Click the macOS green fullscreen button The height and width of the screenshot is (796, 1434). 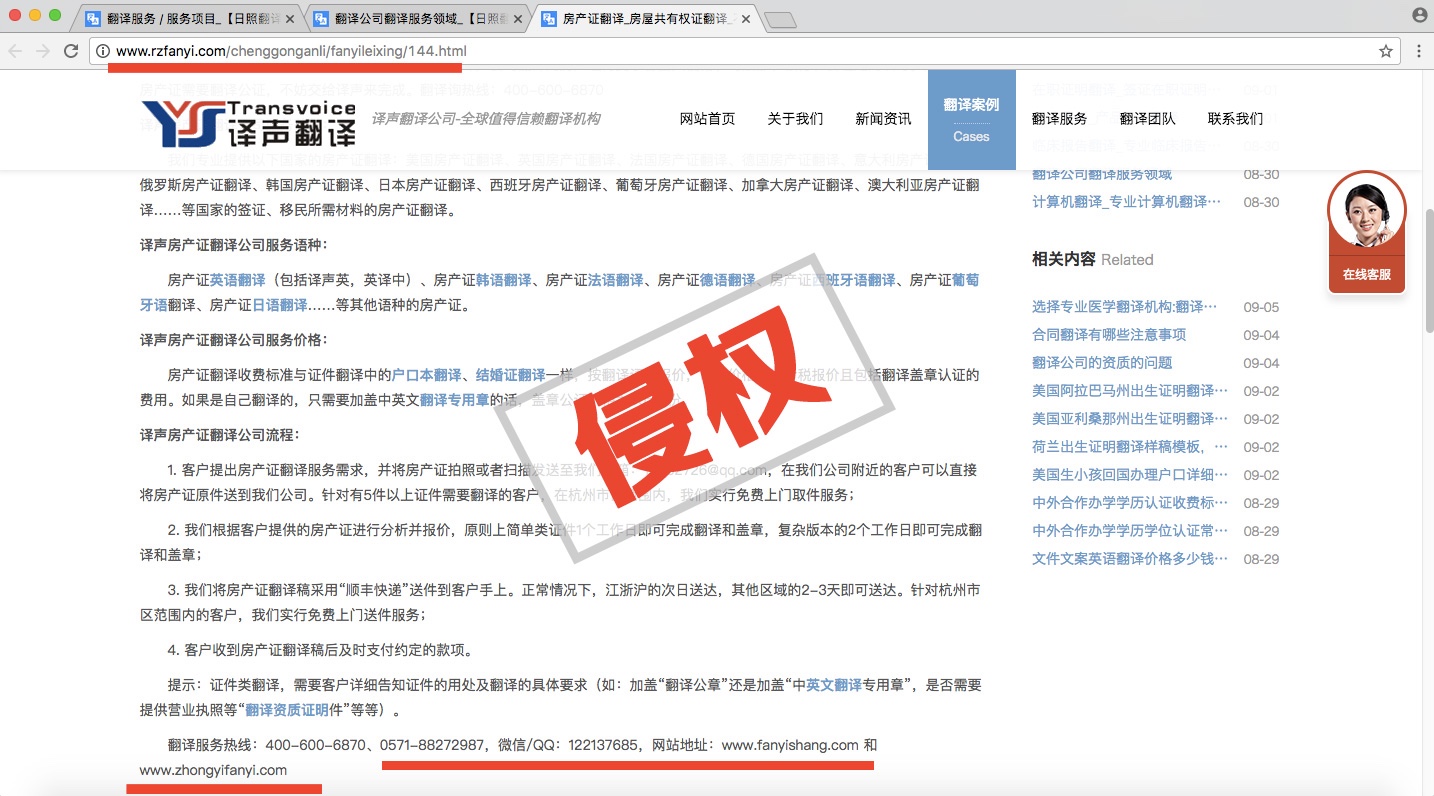(55, 15)
